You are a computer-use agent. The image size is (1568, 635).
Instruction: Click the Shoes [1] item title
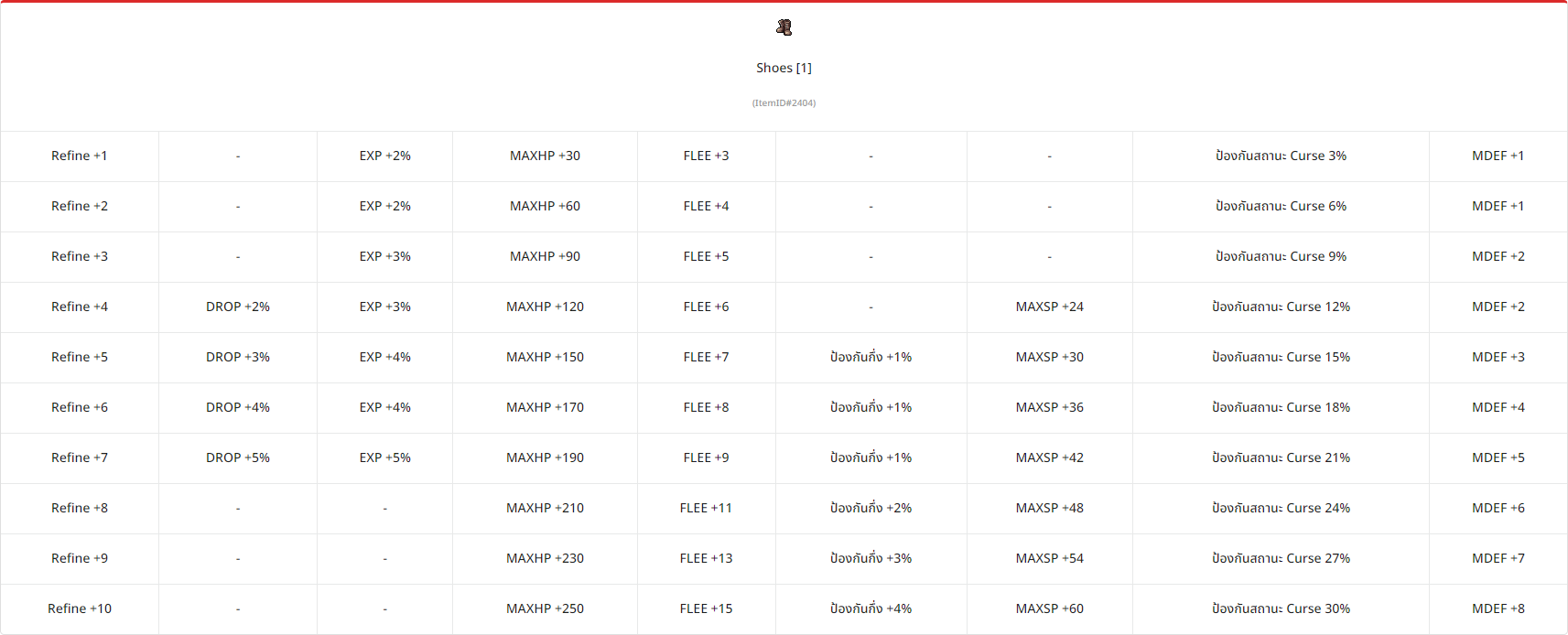[x=784, y=68]
